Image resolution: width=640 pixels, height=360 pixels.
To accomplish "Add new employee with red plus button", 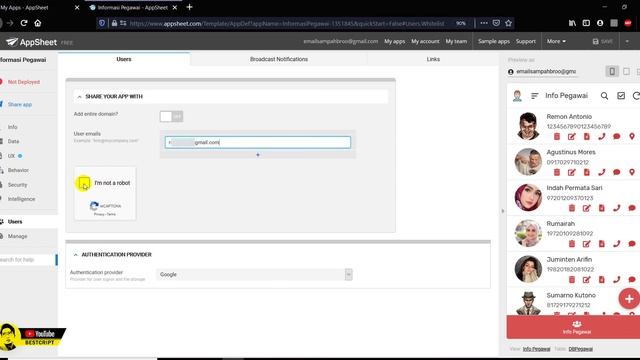I will click(629, 299).
